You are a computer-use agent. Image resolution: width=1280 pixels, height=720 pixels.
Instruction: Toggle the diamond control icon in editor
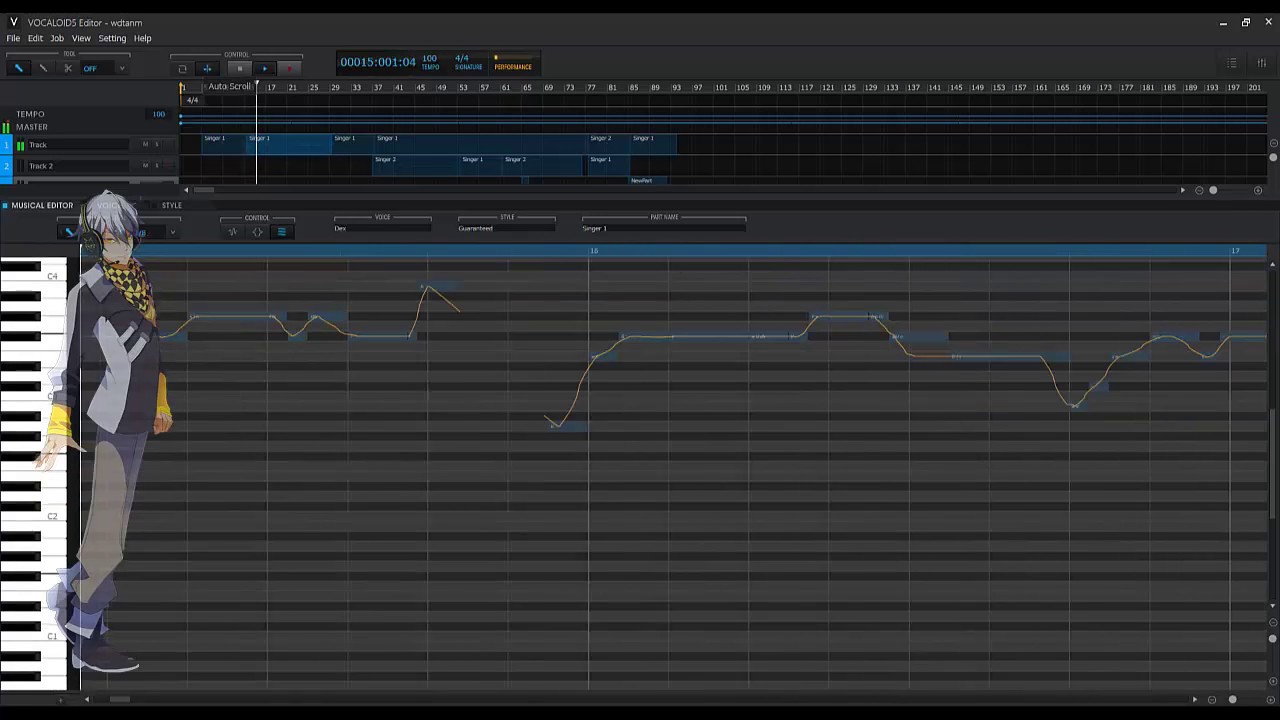pyautogui.click(x=257, y=232)
